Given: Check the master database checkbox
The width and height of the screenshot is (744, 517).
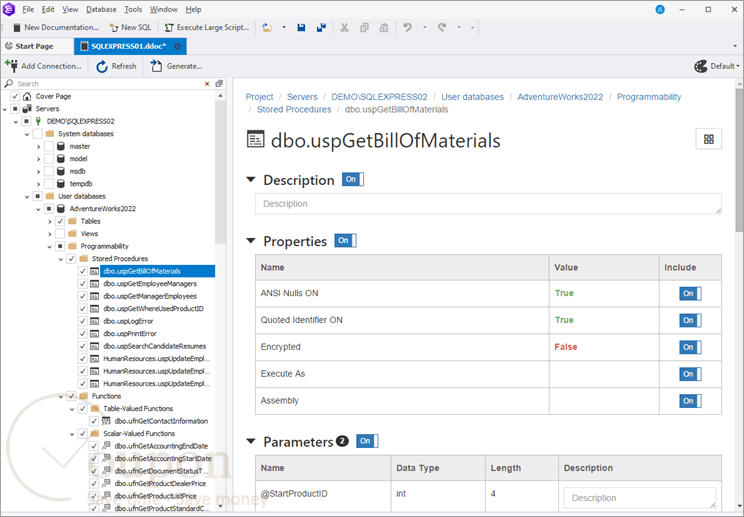Looking at the screenshot, I should (49, 146).
